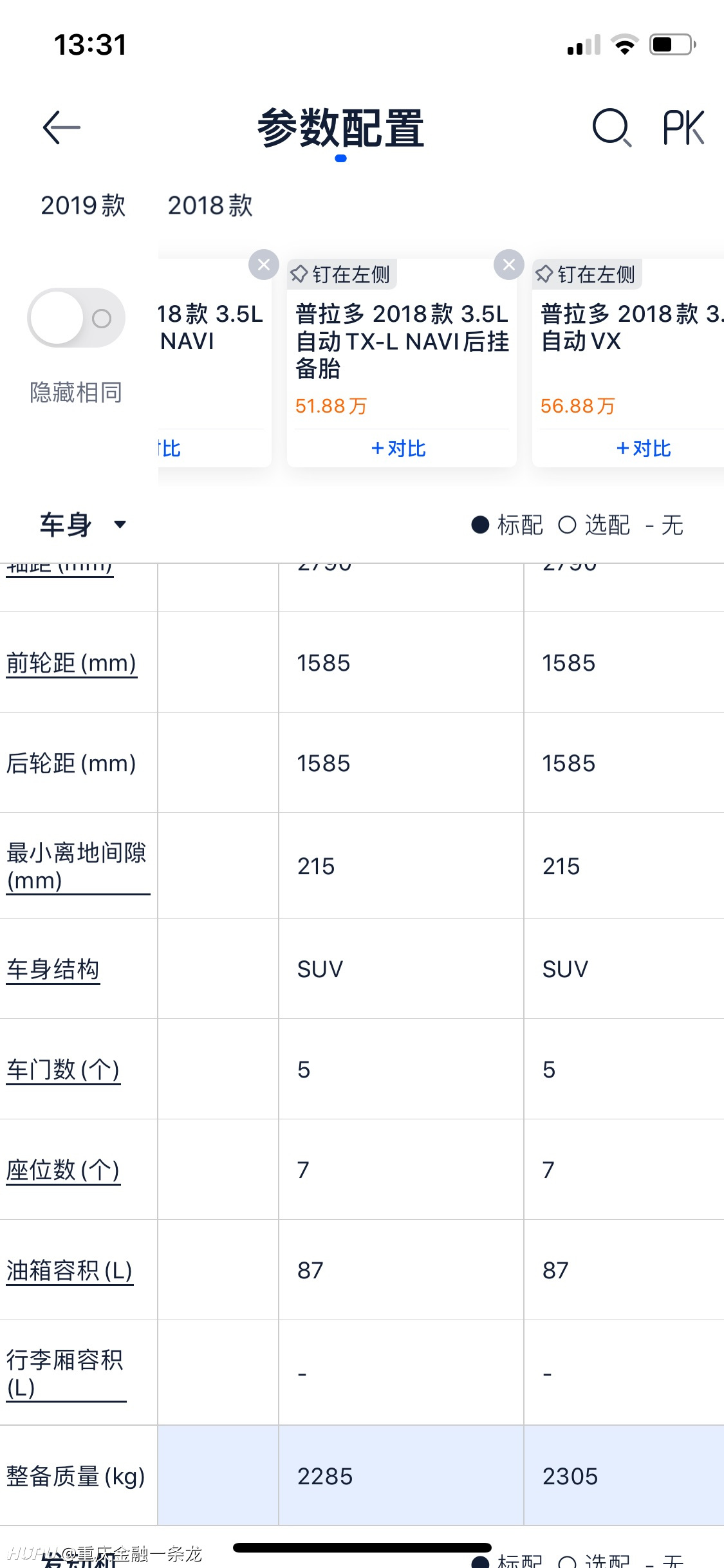Switch to the 2019款 tab
This screenshot has height=1568, width=724.
83,206
